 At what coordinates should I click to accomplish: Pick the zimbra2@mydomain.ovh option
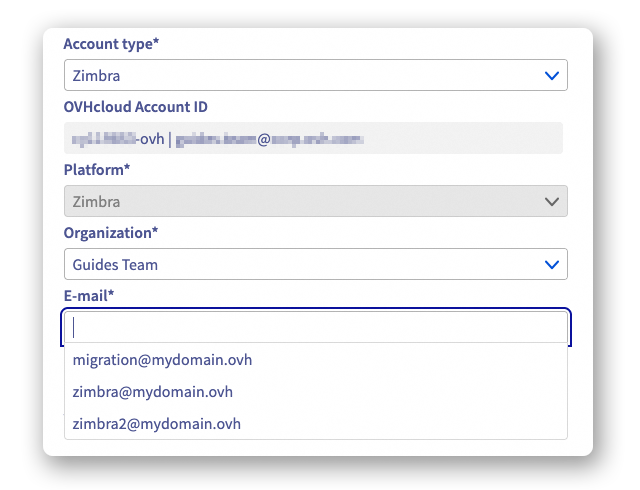point(156,424)
